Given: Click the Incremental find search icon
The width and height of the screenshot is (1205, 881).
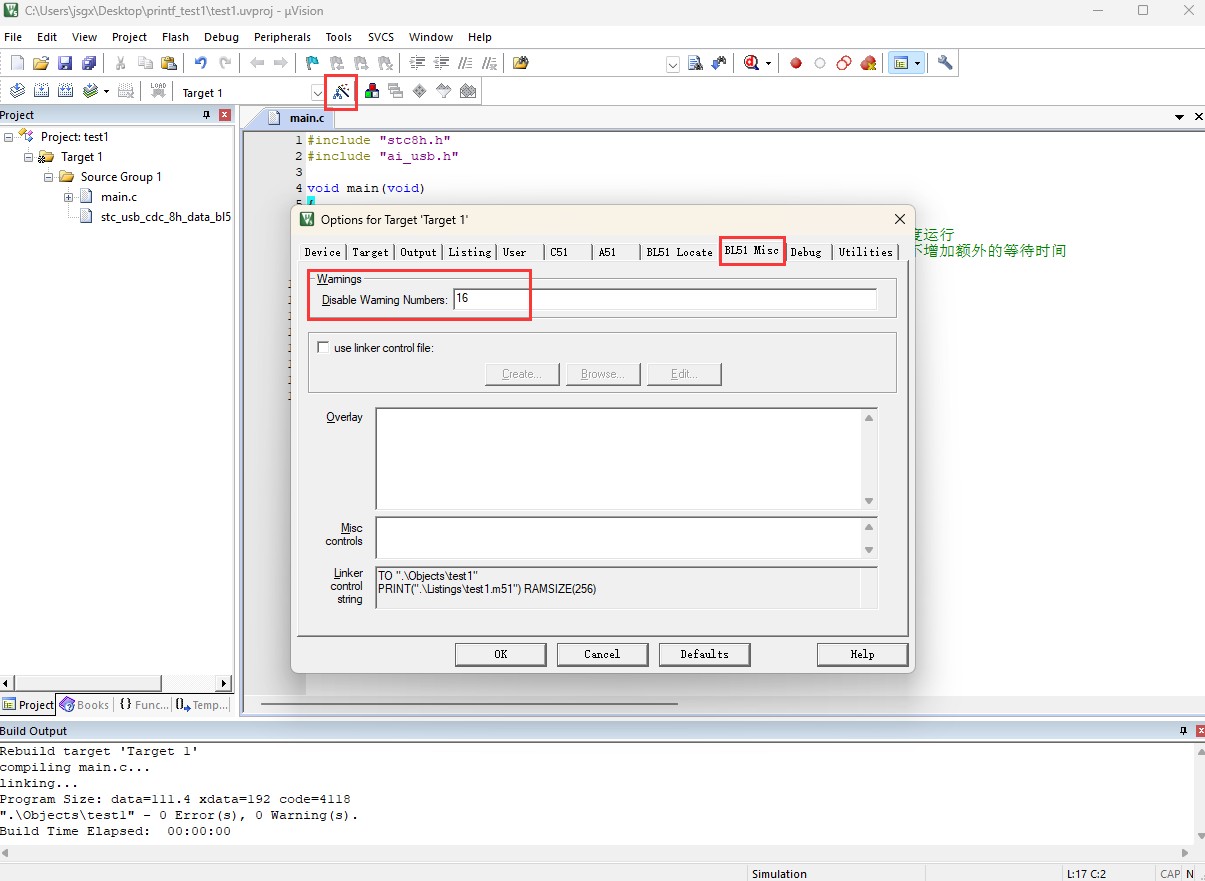Looking at the screenshot, I should tap(719, 63).
